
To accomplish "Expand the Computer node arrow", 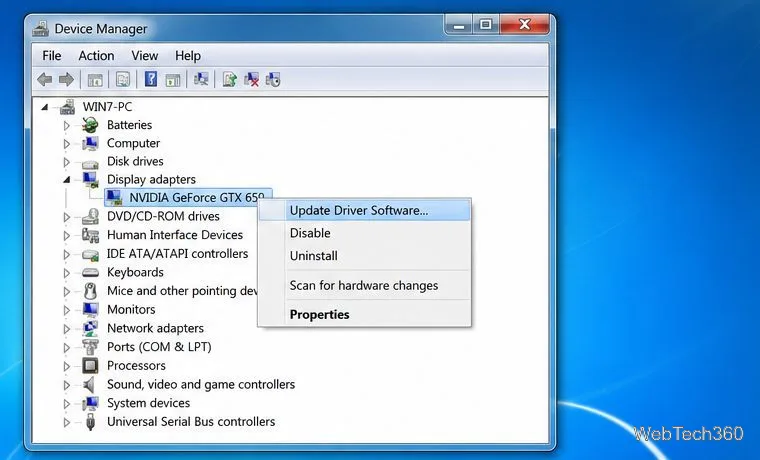I will click(67, 143).
